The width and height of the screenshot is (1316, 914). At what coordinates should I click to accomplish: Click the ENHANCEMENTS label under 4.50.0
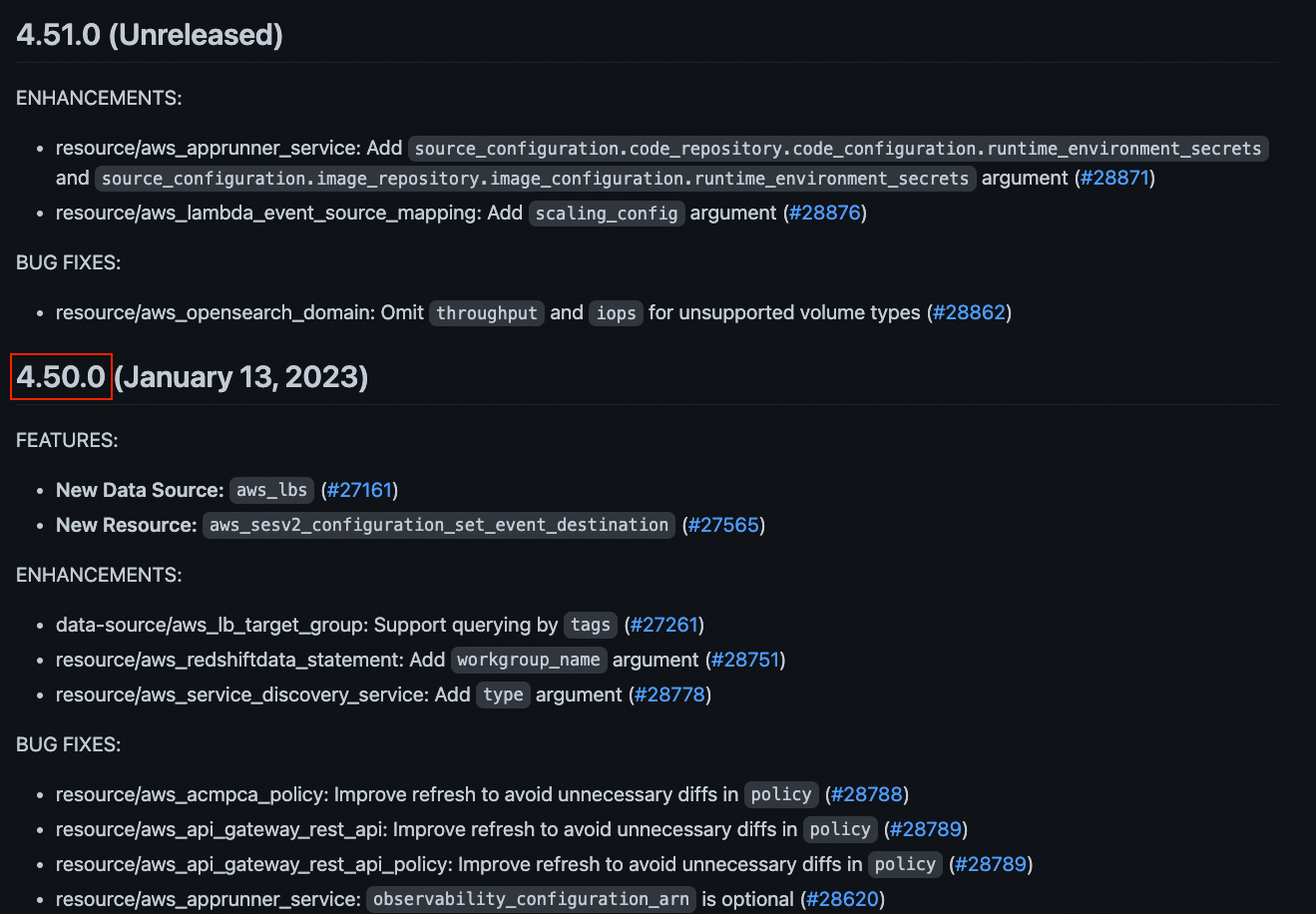pos(99,576)
